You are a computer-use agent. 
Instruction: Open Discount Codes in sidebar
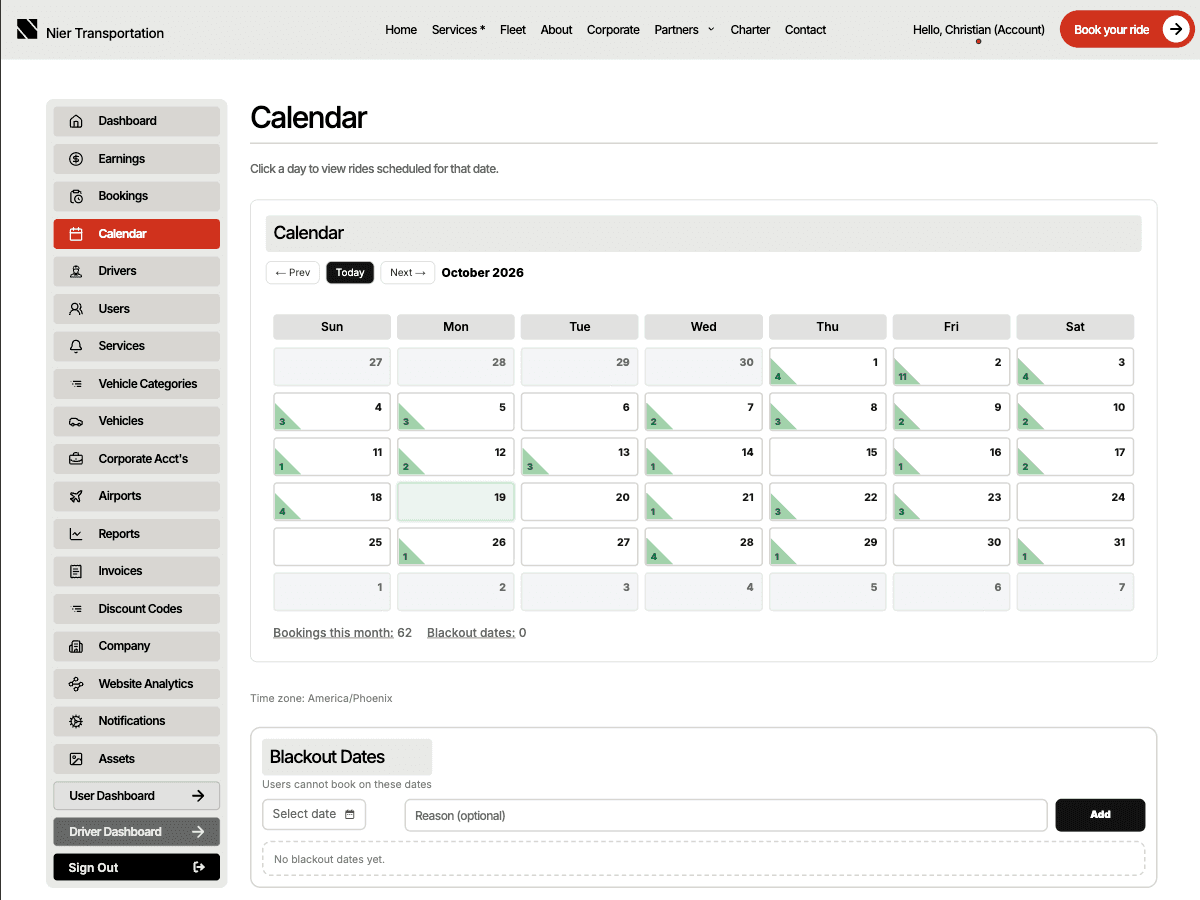137,609
